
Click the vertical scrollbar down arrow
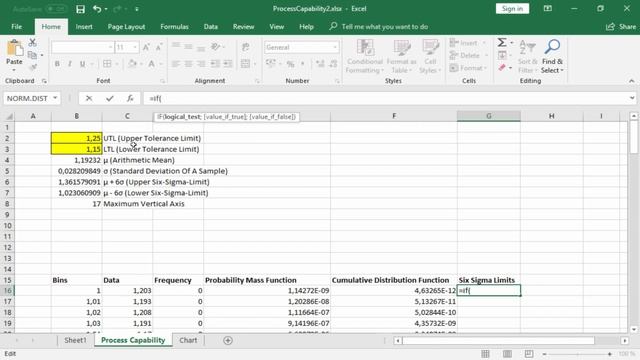633,329
